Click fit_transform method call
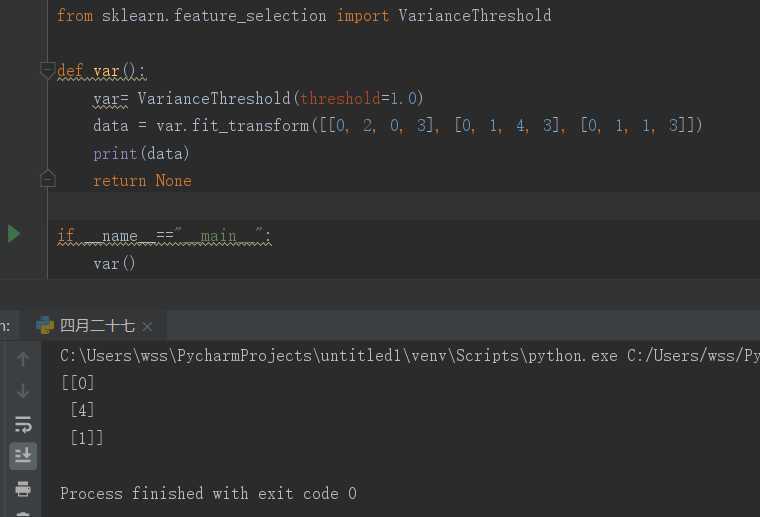Screen dimensions: 760x517 pyautogui.click(x=251, y=126)
